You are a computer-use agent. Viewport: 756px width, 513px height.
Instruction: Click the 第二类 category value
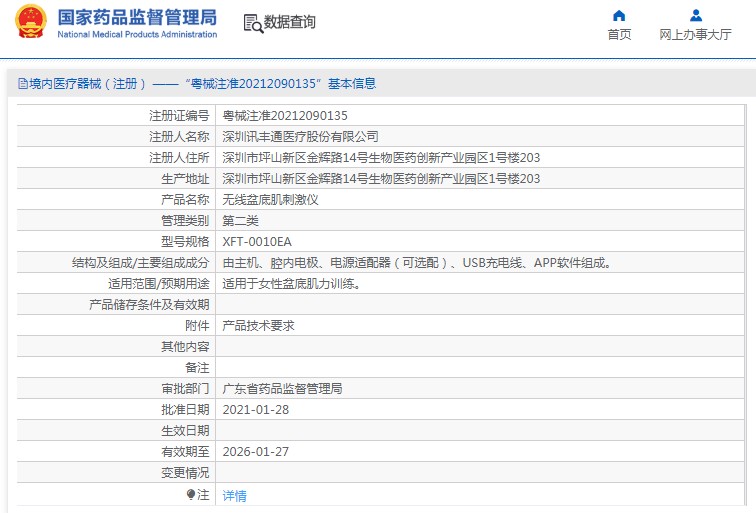point(240,221)
